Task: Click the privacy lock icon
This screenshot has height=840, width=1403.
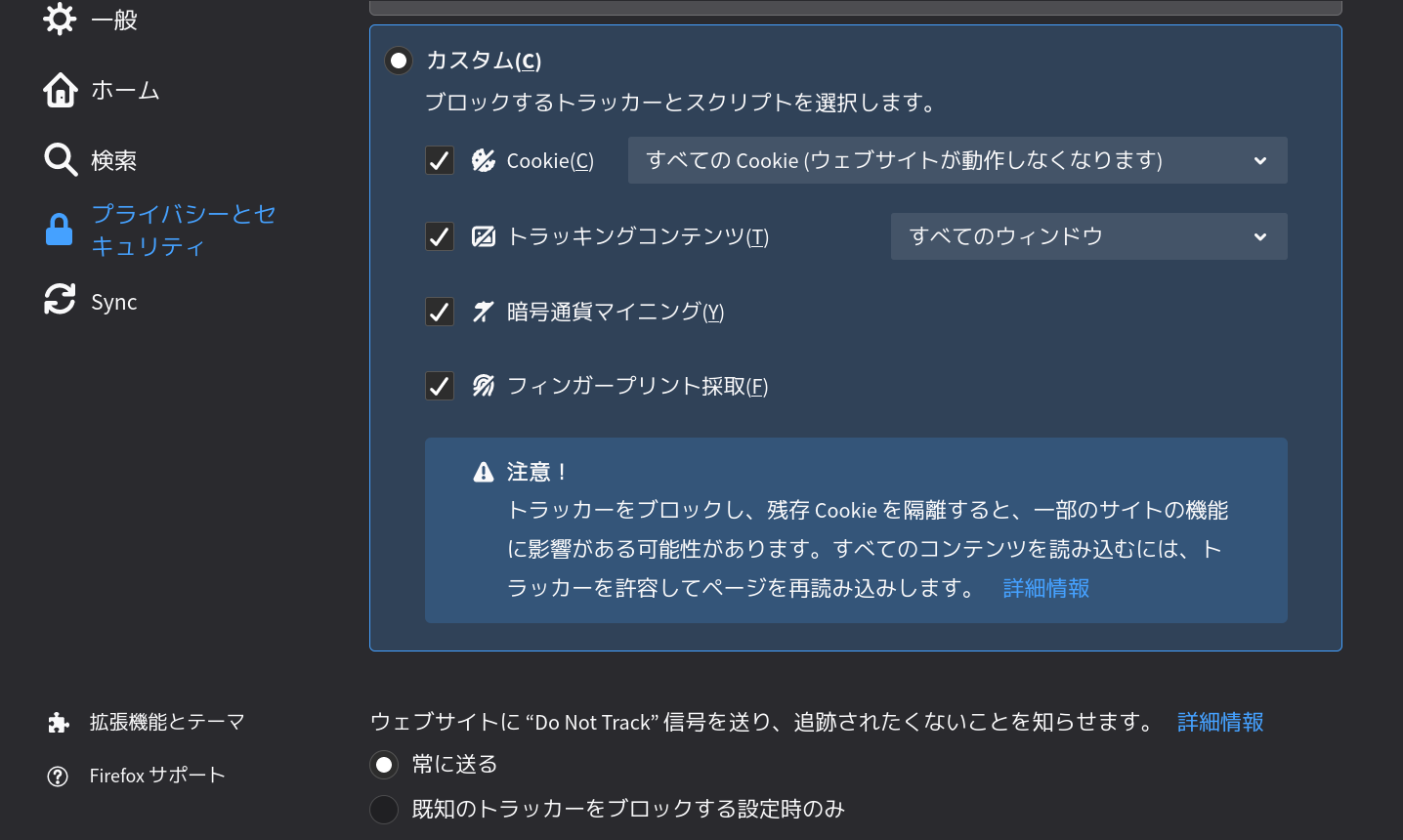Action: 59,230
